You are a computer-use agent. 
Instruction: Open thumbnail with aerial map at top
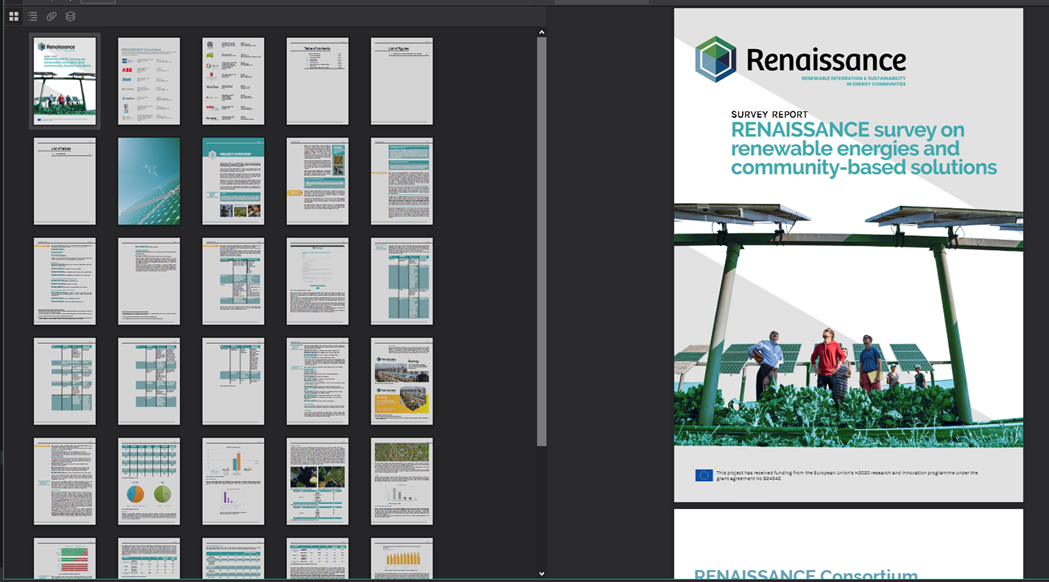point(402,482)
